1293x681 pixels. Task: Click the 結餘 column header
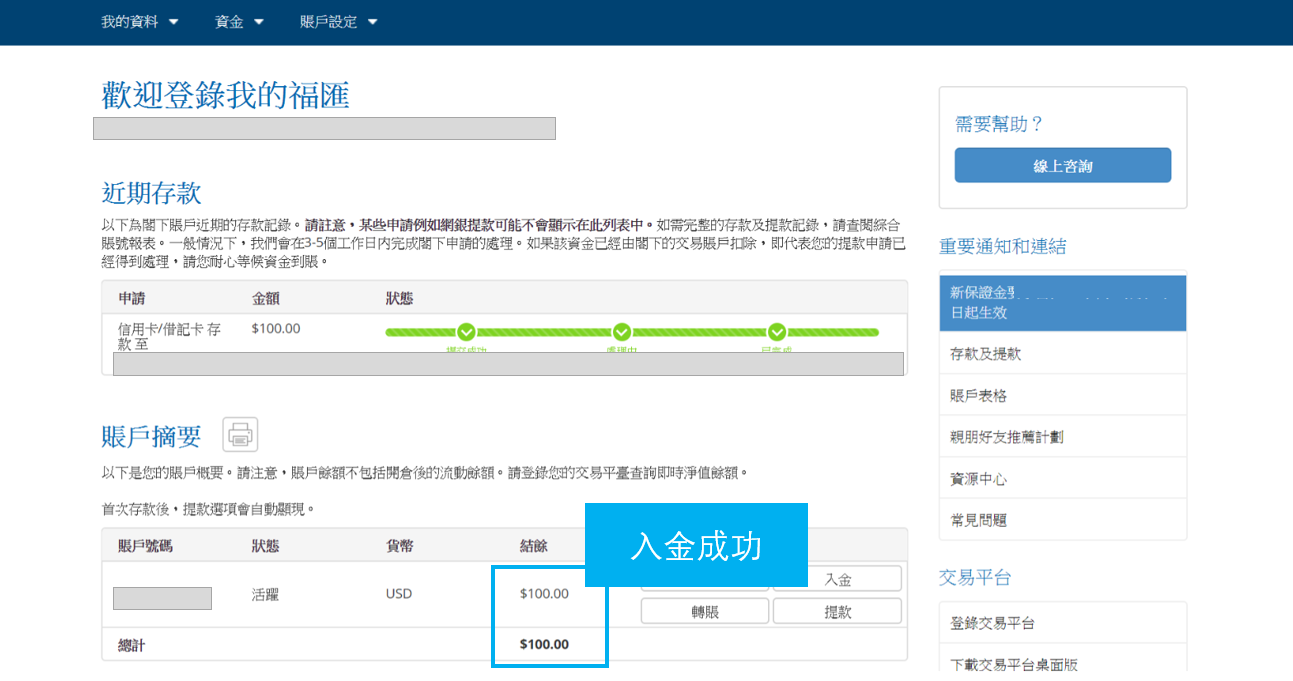click(534, 545)
